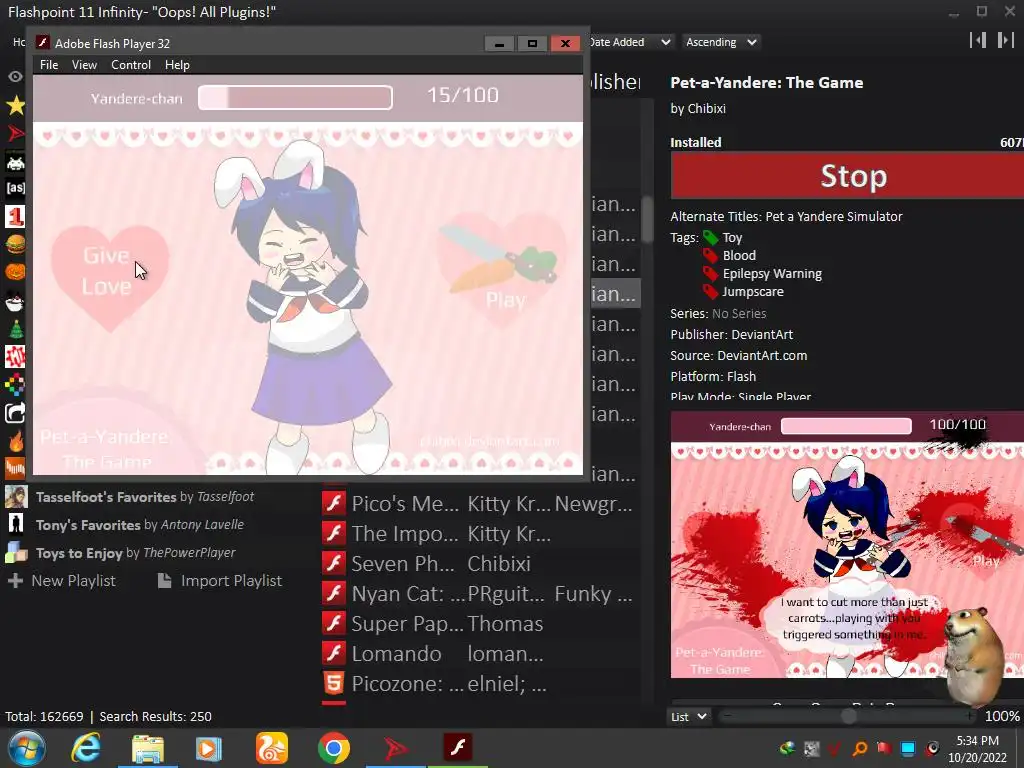
Task: Click the eye icon in the playlist sidebar
Action: (x=15, y=76)
